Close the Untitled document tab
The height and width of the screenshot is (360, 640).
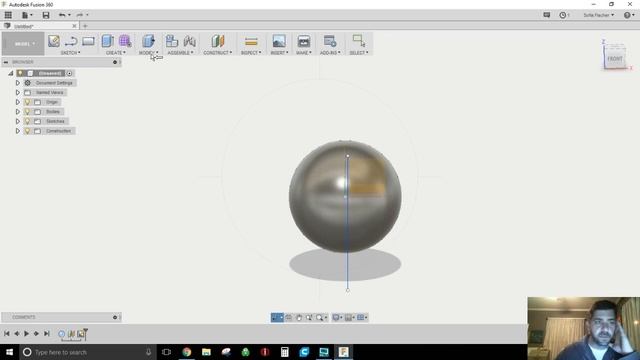point(74,26)
